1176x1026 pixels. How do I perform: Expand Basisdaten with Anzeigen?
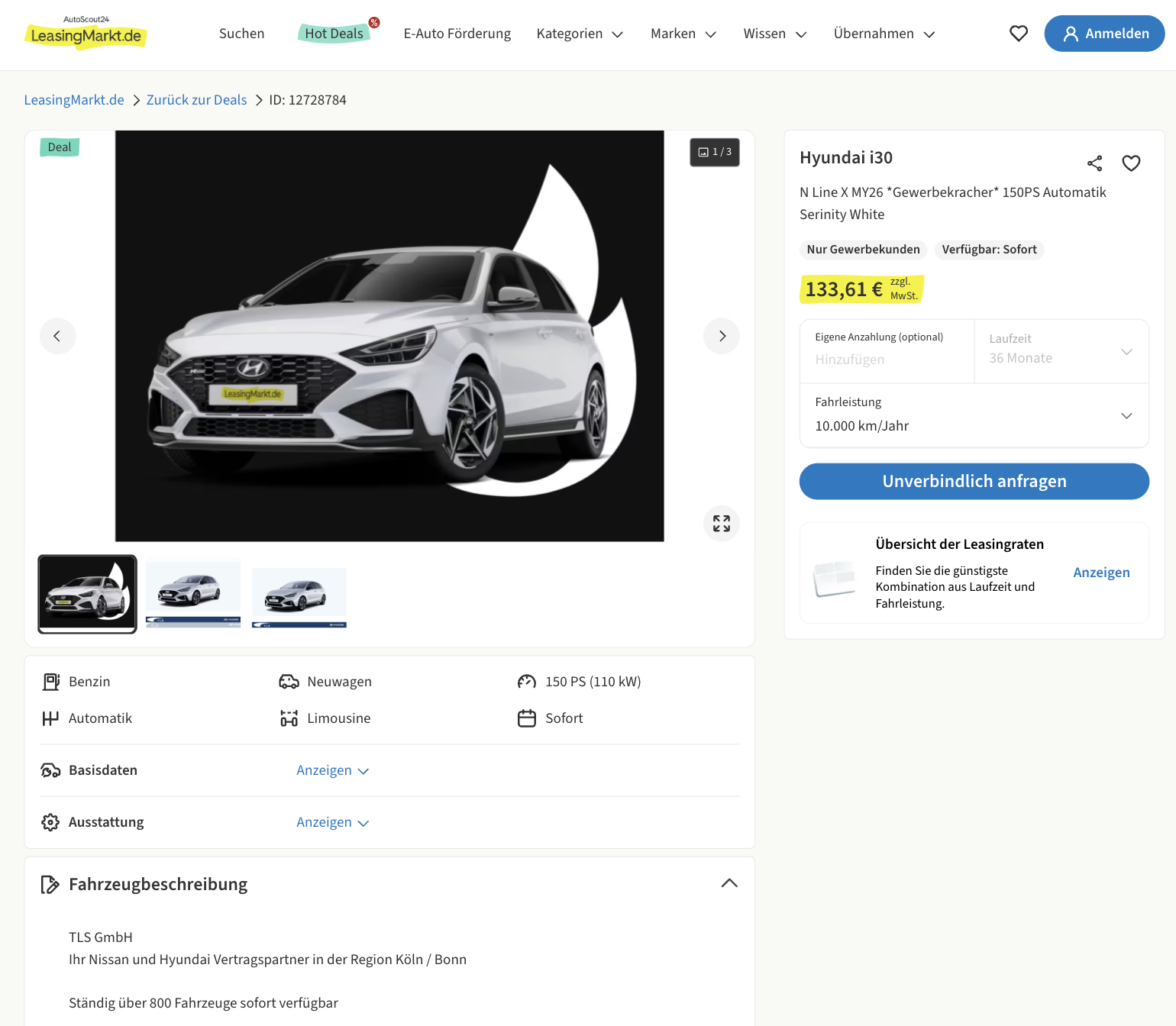332,770
